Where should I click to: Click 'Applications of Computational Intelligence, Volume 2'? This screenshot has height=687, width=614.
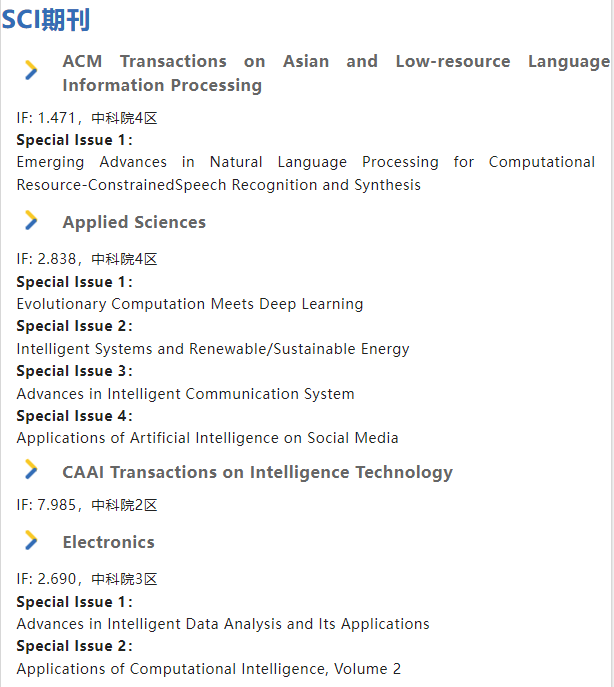(209, 669)
